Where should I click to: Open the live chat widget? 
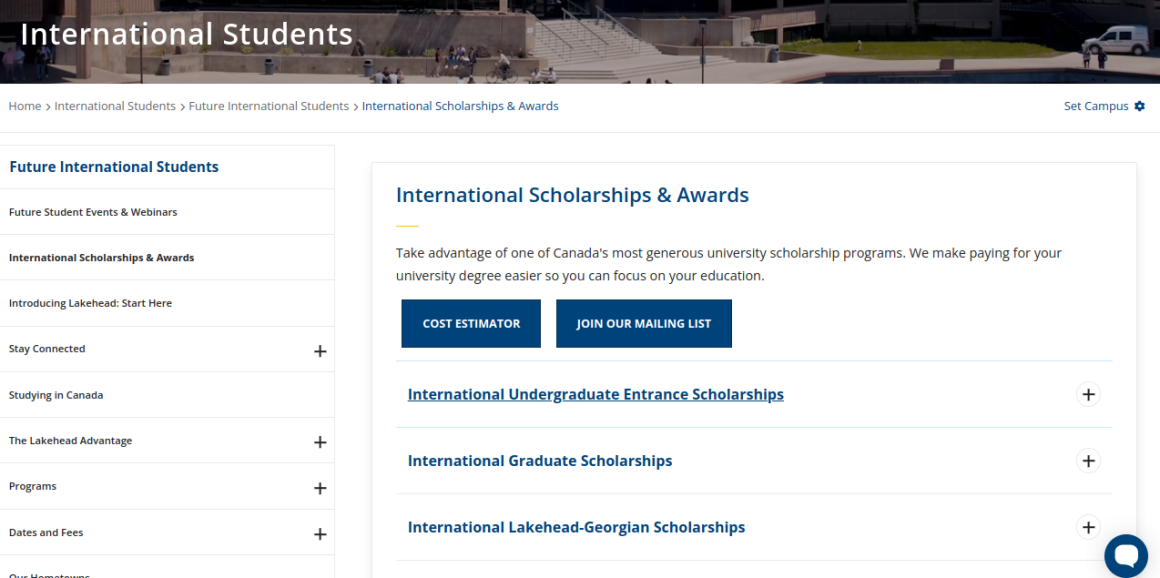(x=1126, y=555)
